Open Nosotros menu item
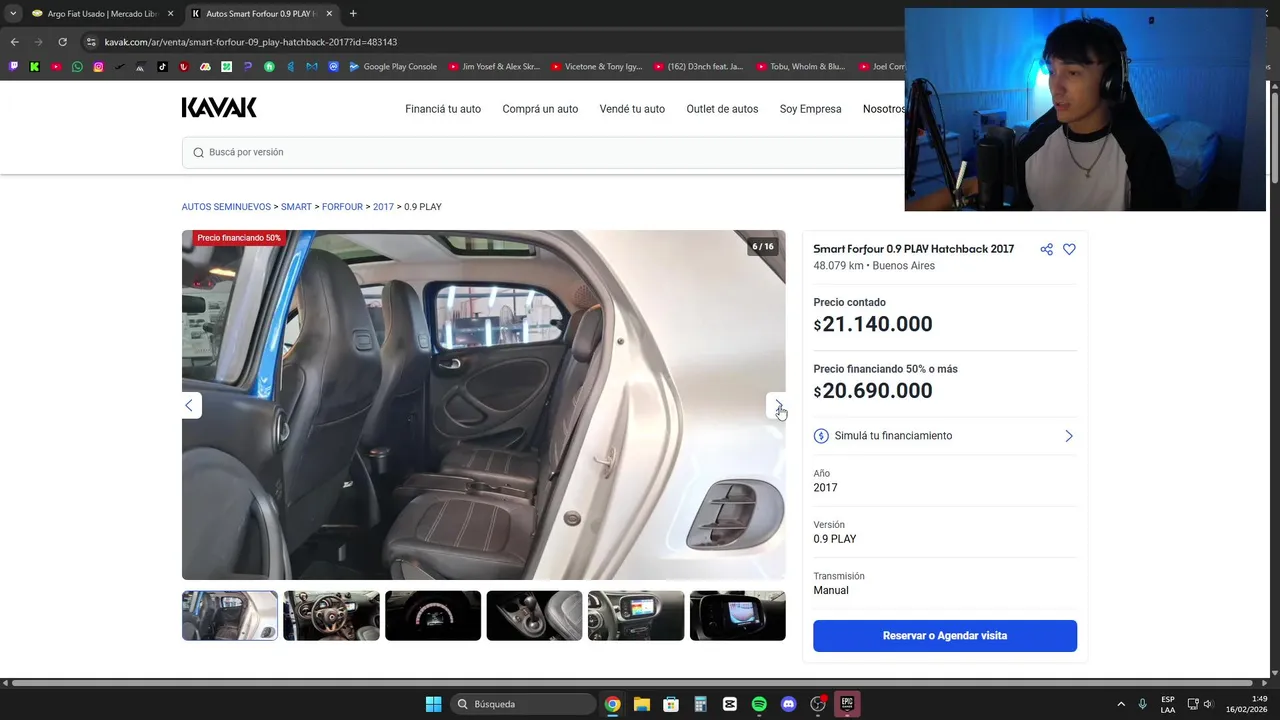Screen dimensions: 1280x720 883,109
